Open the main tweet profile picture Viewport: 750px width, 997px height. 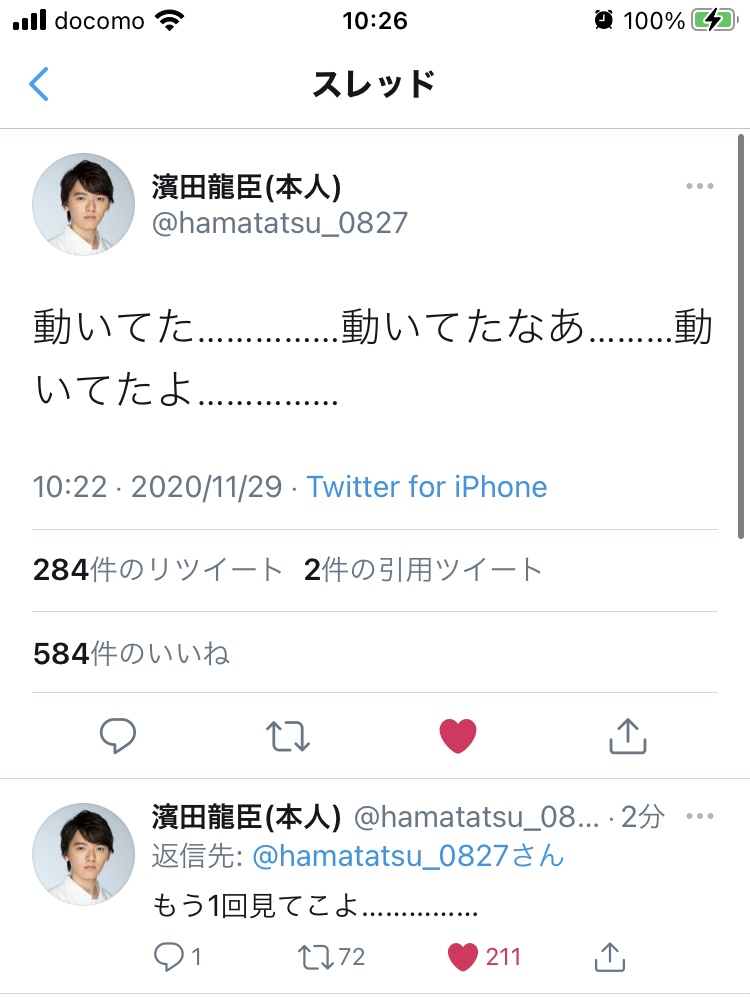coord(84,204)
